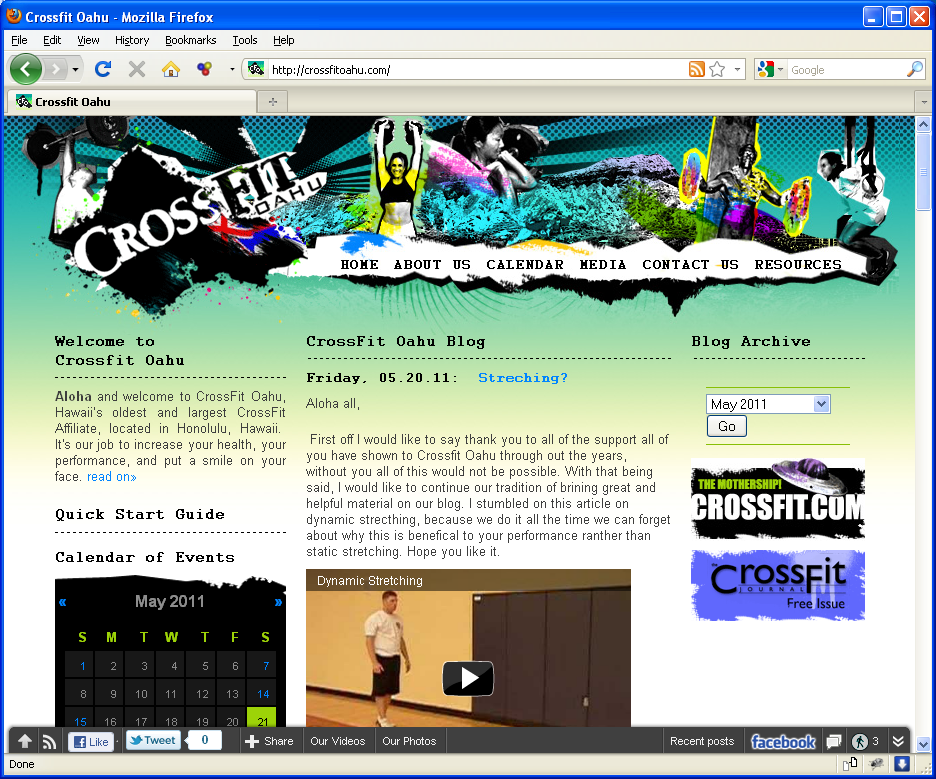Click the search magnifier icon in search box
The image size is (936, 779).
[x=914, y=69]
